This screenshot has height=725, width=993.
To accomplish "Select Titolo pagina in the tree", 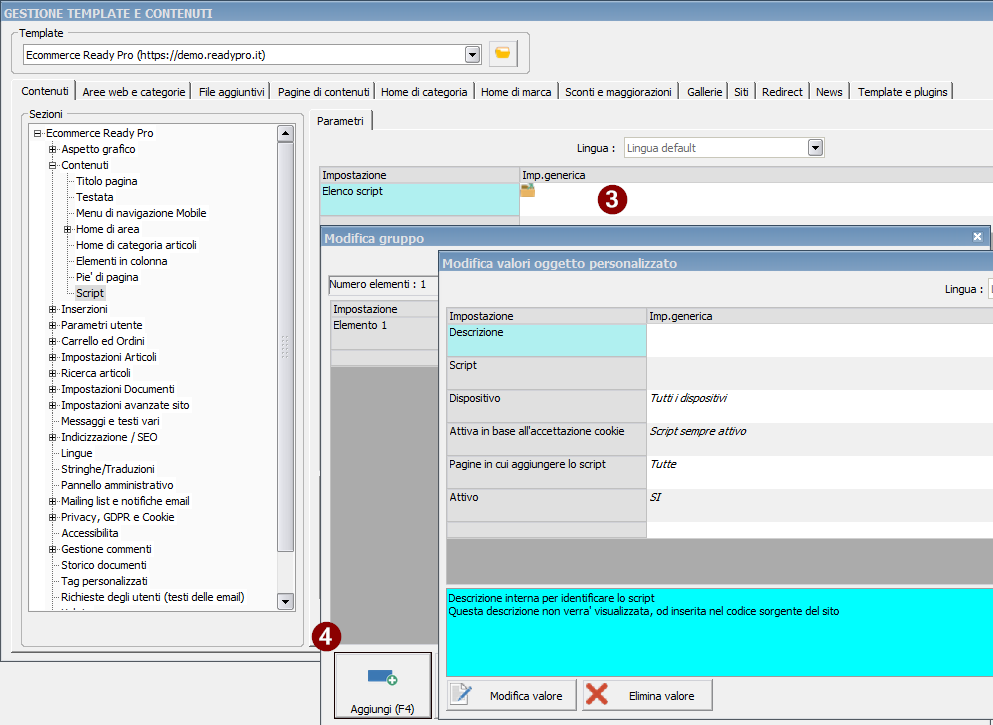I will (x=106, y=181).
